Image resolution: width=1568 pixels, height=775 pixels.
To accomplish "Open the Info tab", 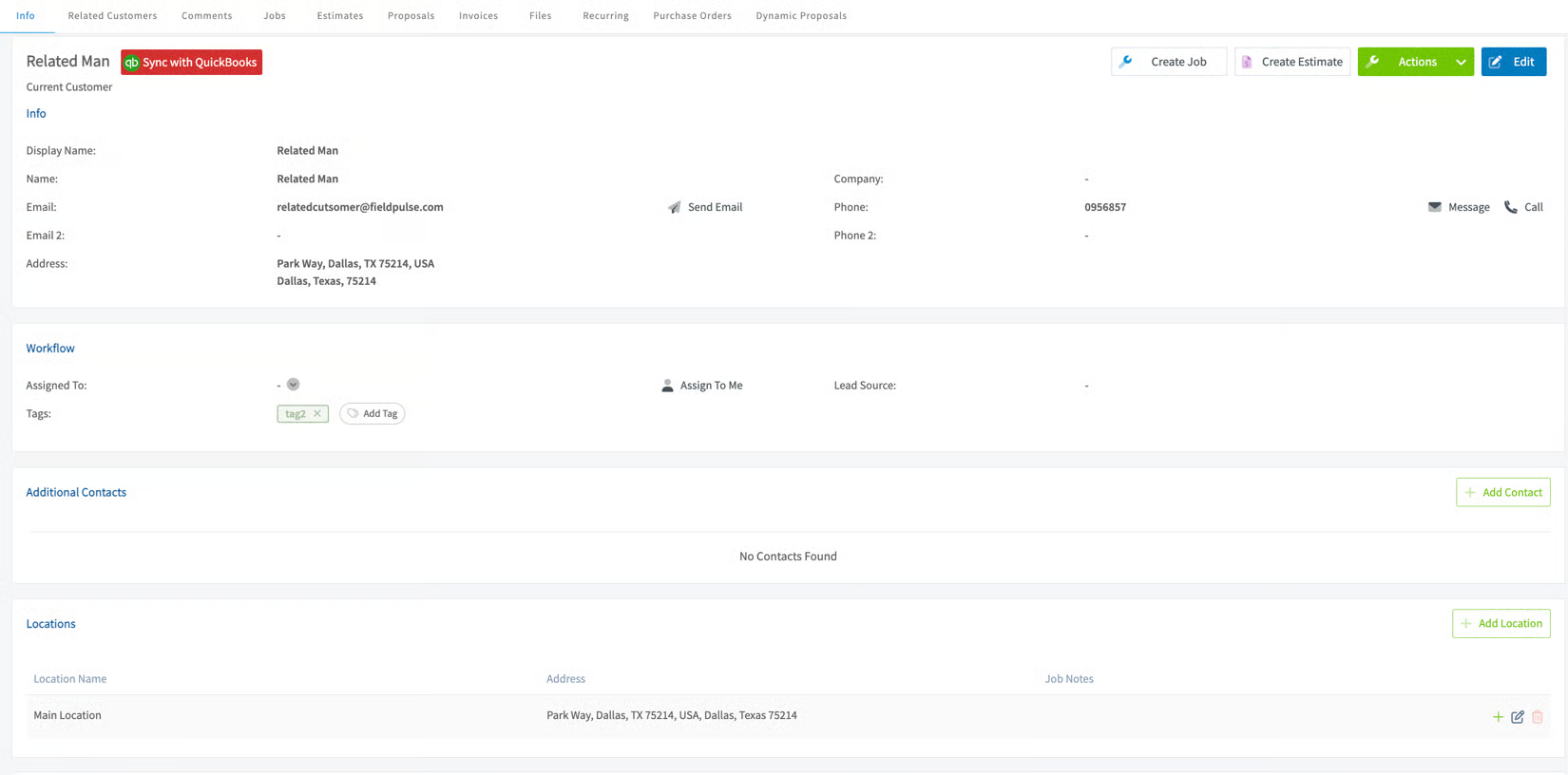I will [x=26, y=15].
